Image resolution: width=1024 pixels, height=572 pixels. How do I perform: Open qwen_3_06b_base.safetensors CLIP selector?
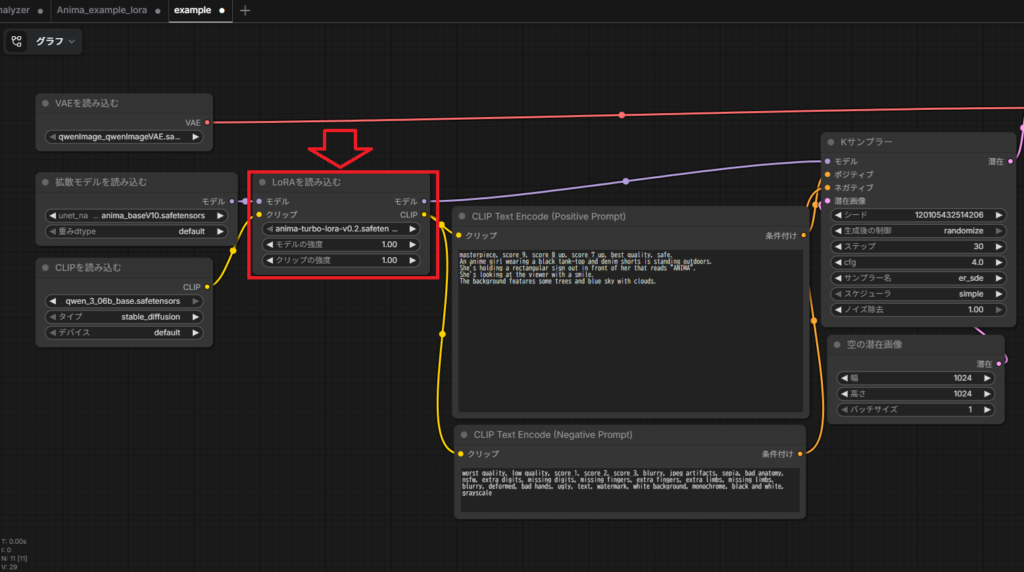click(x=124, y=301)
